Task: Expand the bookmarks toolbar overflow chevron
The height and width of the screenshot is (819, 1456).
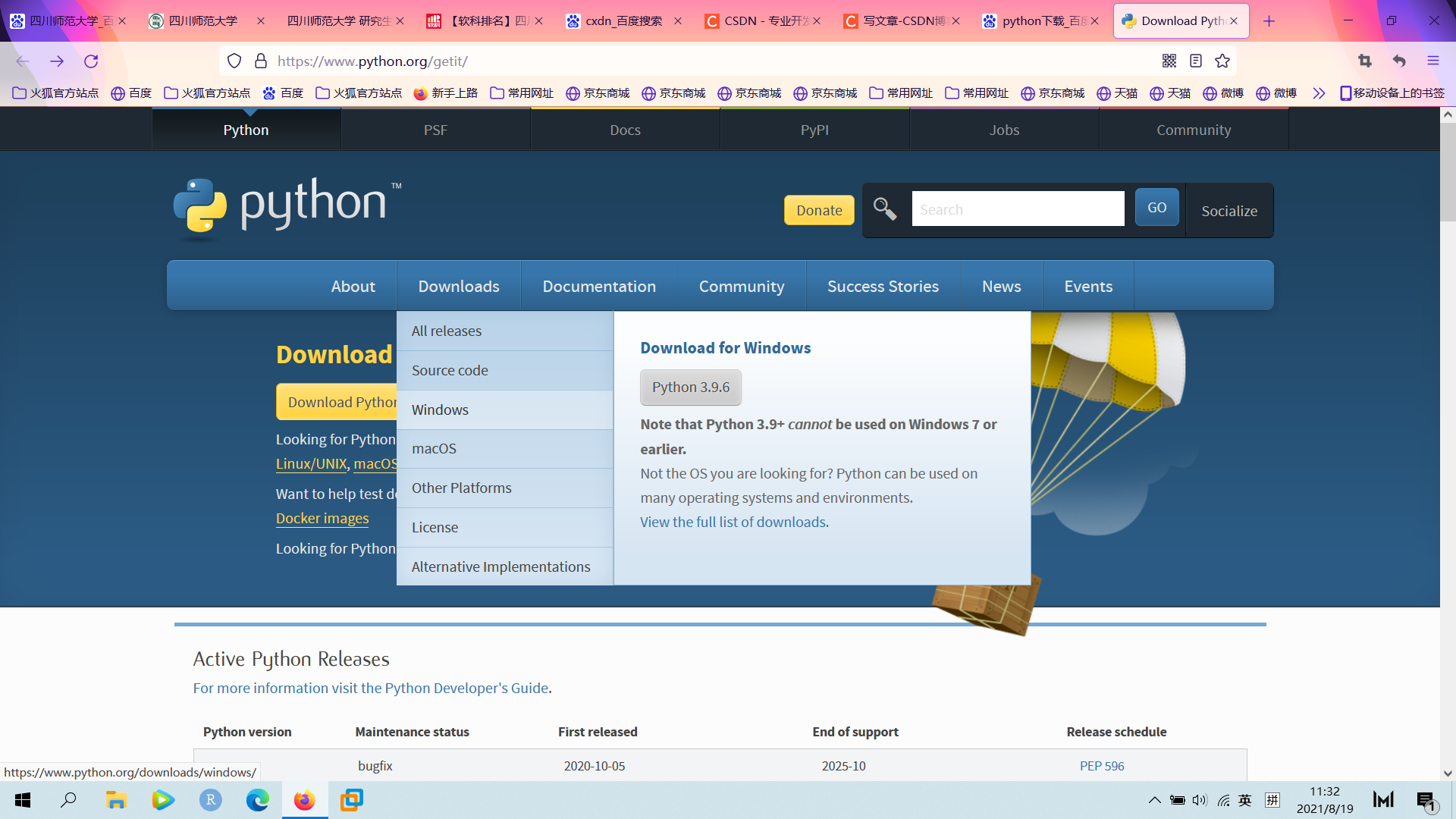Action: point(1319,93)
